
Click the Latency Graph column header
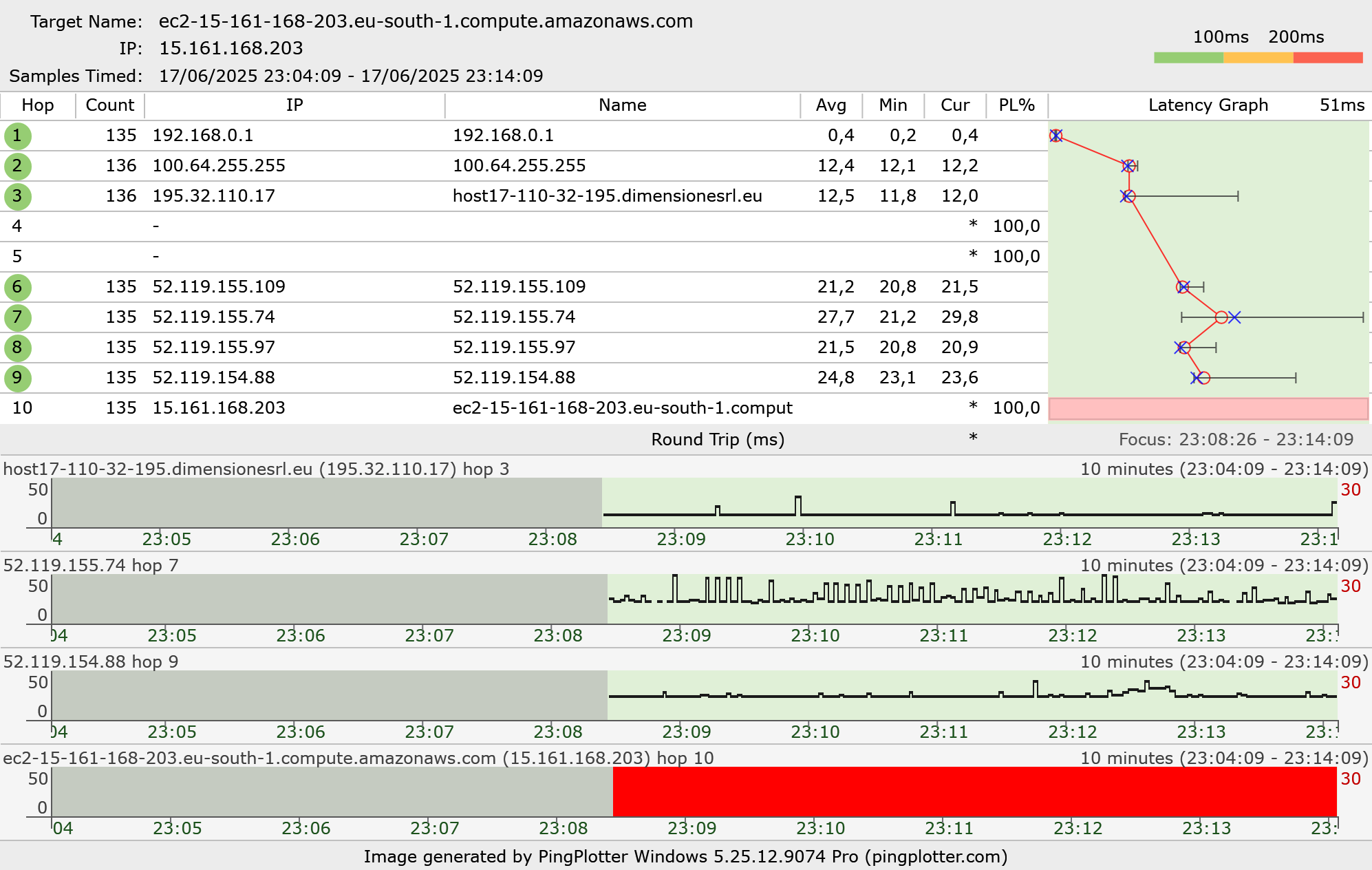[x=1208, y=105]
